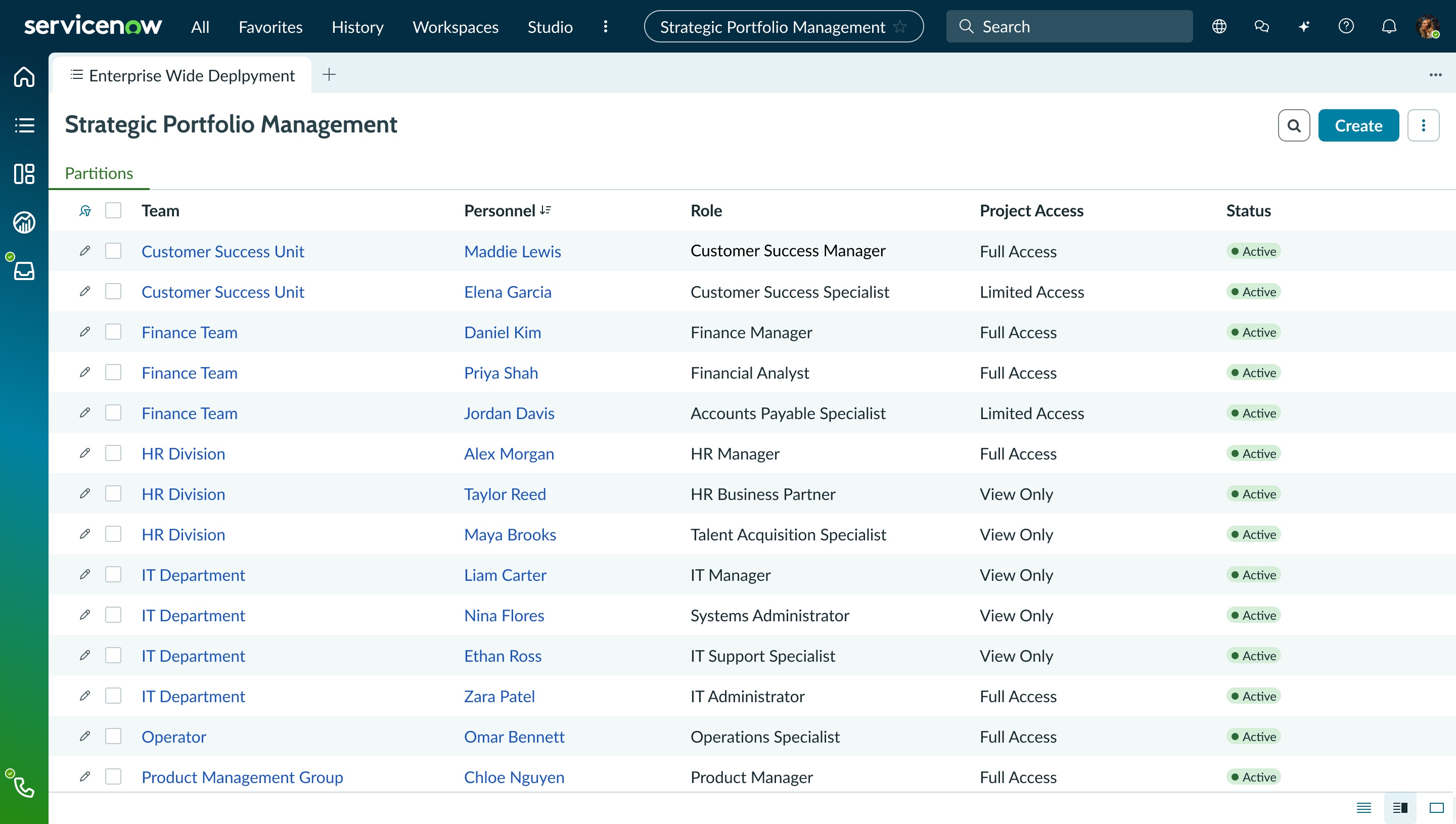Open the Product Management Group link
The height and width of the screenshot is (824, 1456).
tap(242, 777)
